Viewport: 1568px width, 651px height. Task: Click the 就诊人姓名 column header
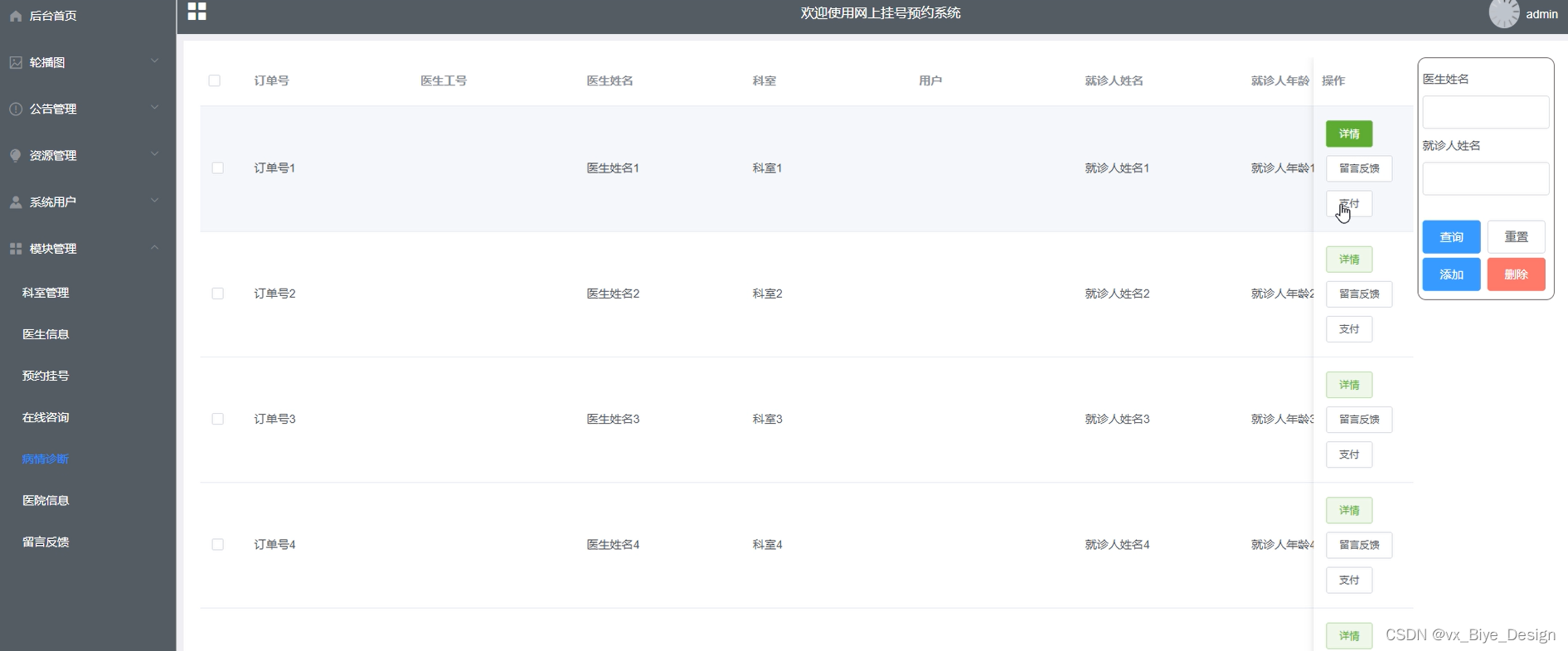point(1114,80)
